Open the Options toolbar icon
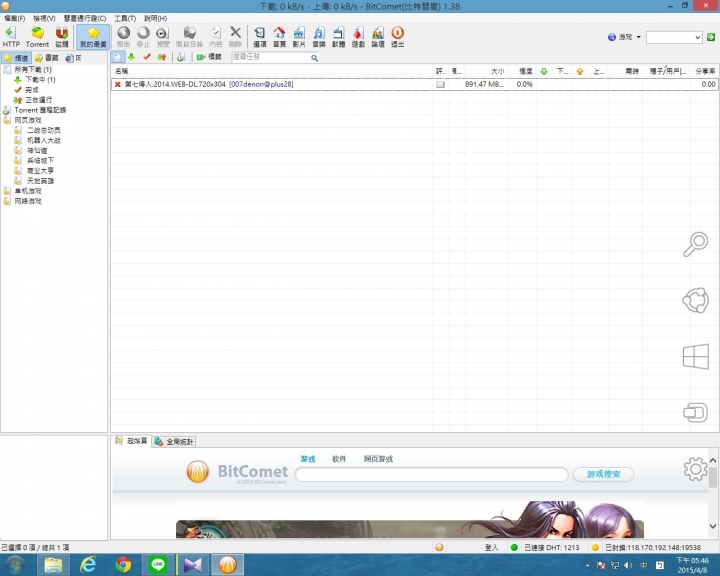720x576 pixels. [x=259, y=37]
